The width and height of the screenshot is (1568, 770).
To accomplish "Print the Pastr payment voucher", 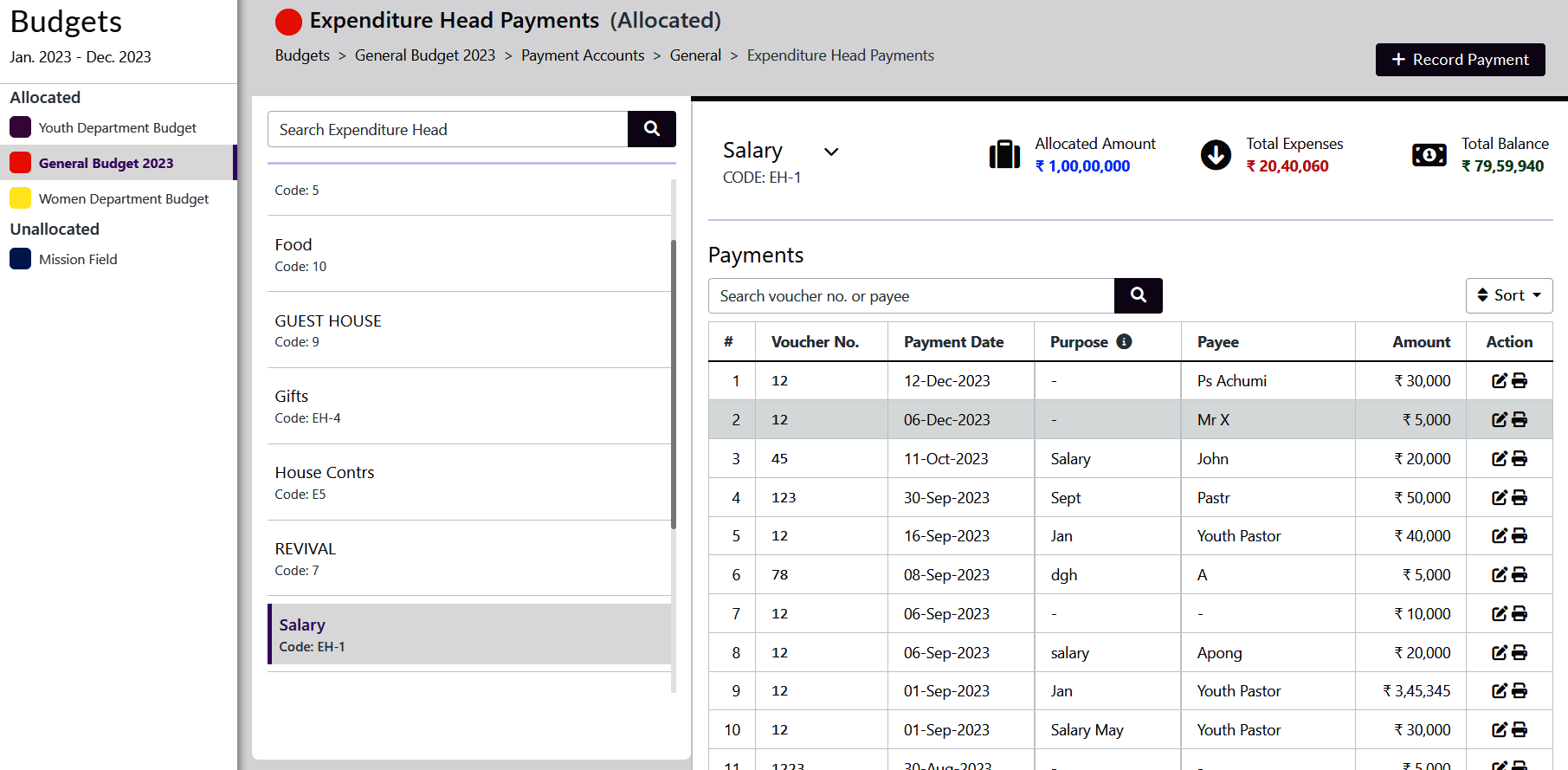I will (x=1520, y=498).
